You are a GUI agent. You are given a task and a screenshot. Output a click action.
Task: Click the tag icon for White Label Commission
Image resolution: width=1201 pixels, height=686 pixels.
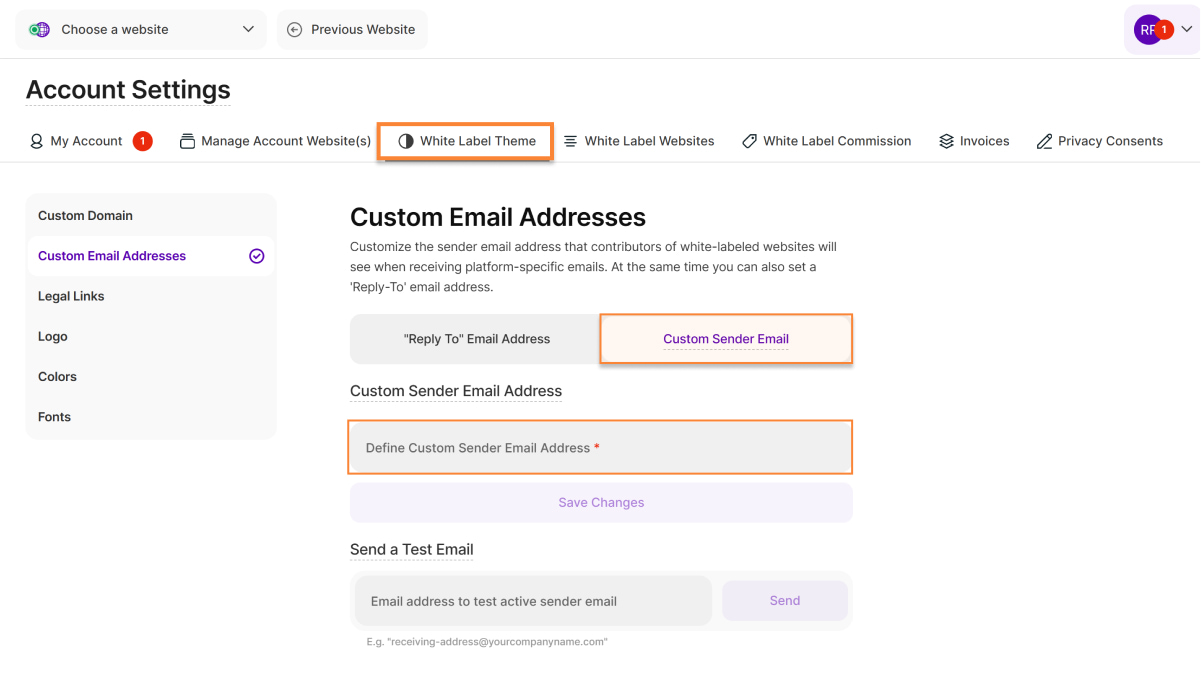coord(749,141)
